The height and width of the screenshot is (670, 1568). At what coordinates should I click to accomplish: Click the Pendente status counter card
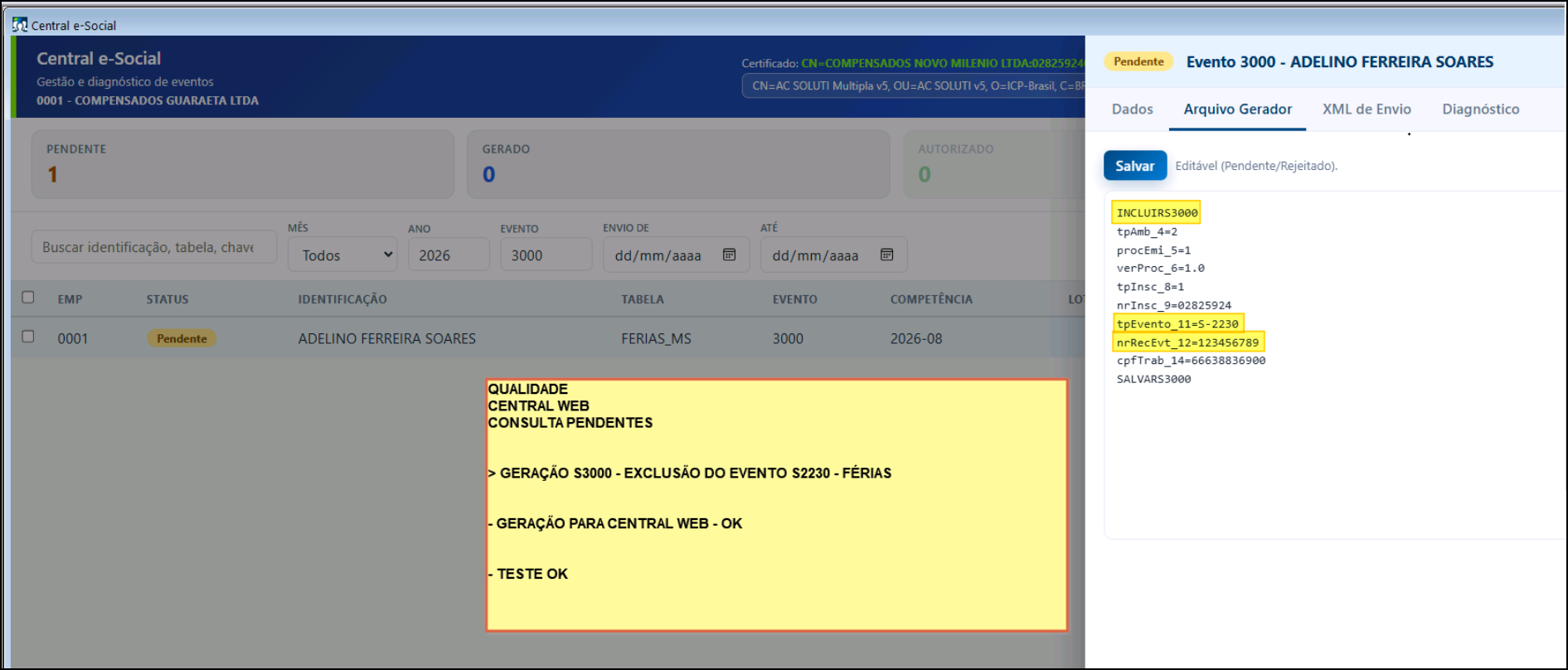point(243,163)
